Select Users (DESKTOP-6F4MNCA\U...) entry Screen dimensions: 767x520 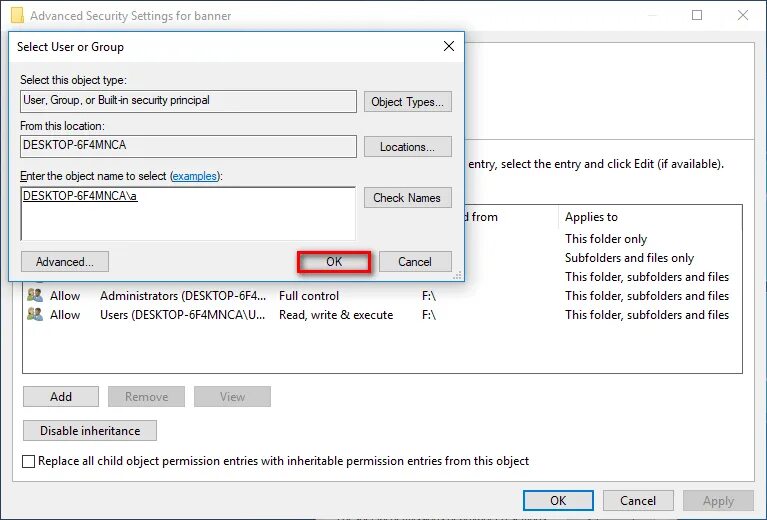tap(182, 315)
